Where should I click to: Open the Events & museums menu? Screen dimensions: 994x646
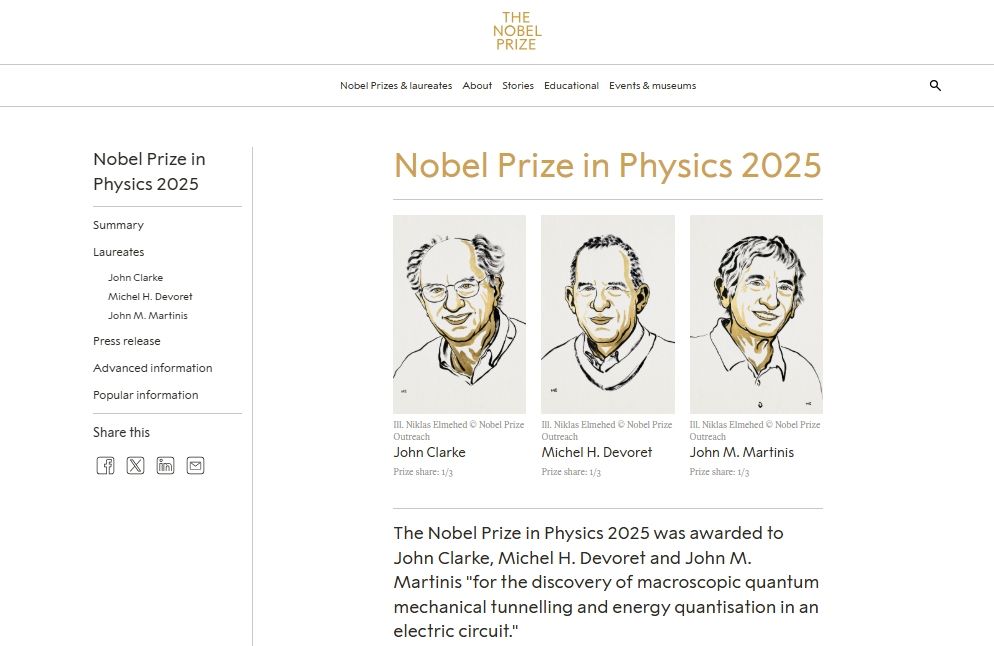[652, 86]
